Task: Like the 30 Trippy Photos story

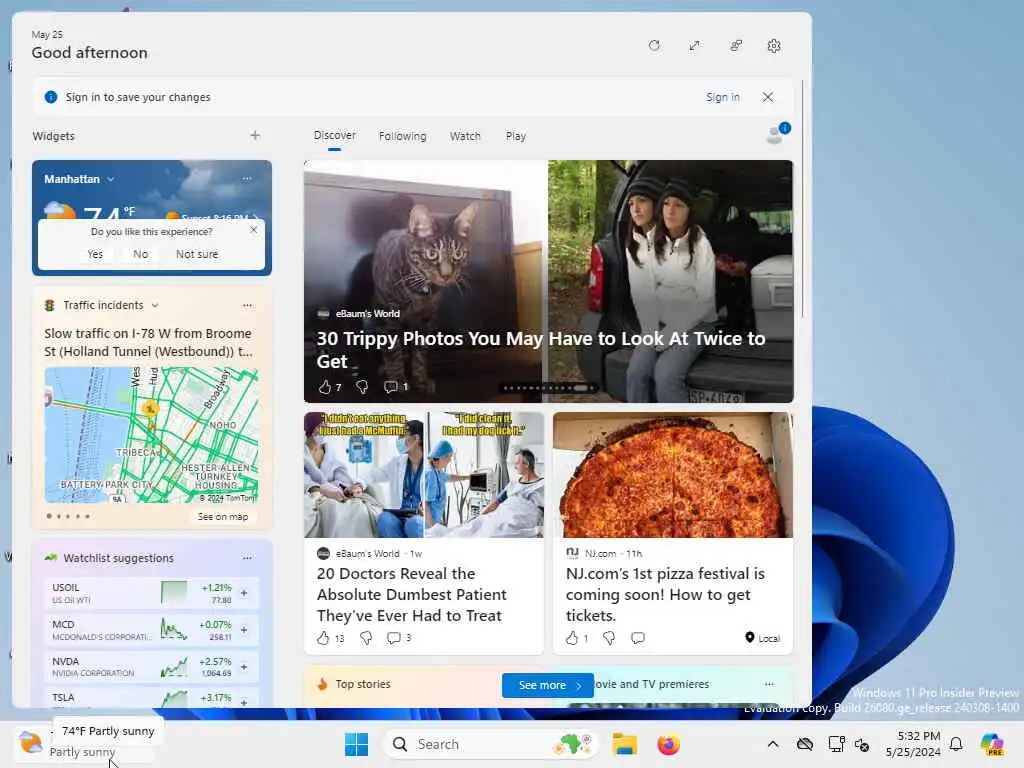Action: coord(325,387)
